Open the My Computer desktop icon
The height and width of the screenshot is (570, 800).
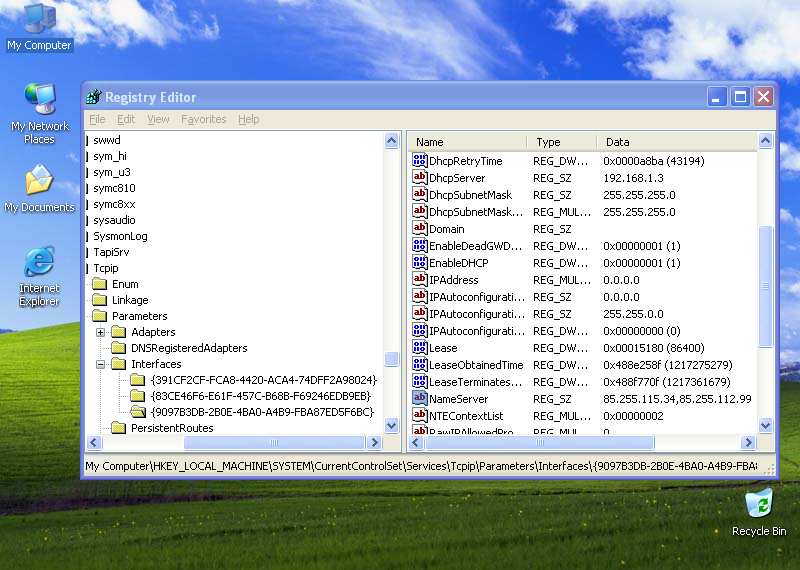click(x=39, y=27)
